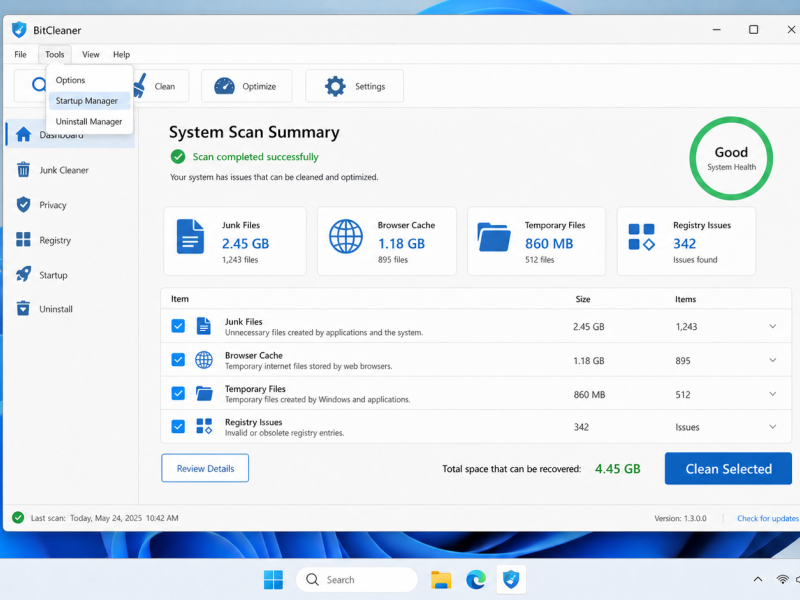
Task: Click the BitCleaner icon on the taskbar
Action: 511,580
